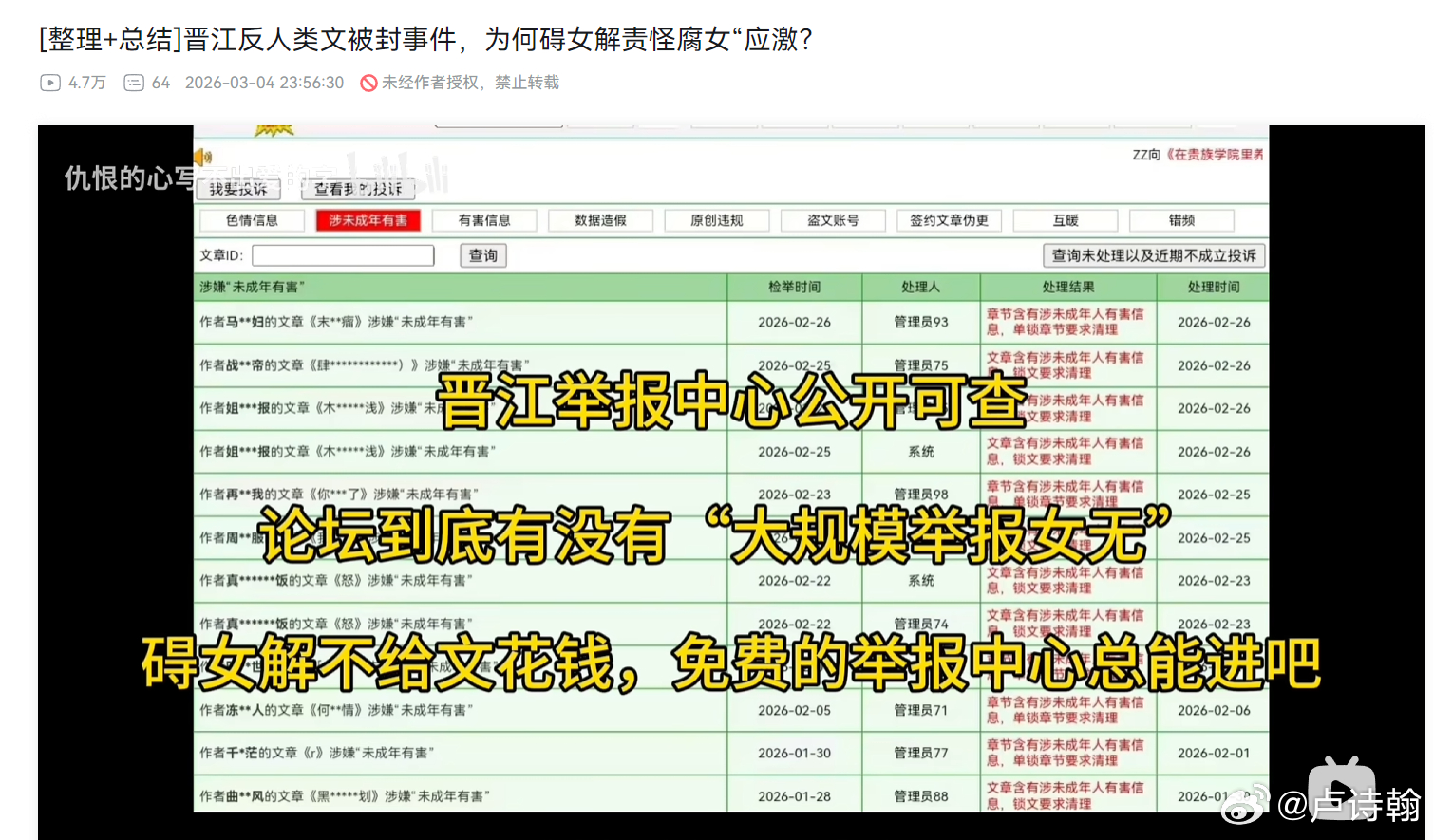
Task: Select the 盗文账号 tab
Action: [x=833, y=220]
